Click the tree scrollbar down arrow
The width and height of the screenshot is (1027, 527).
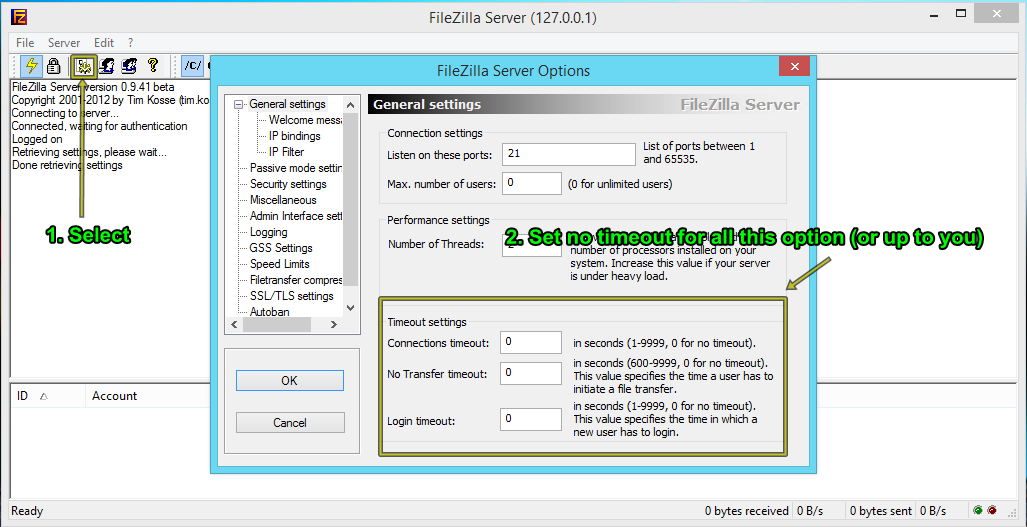click(350, 308)
